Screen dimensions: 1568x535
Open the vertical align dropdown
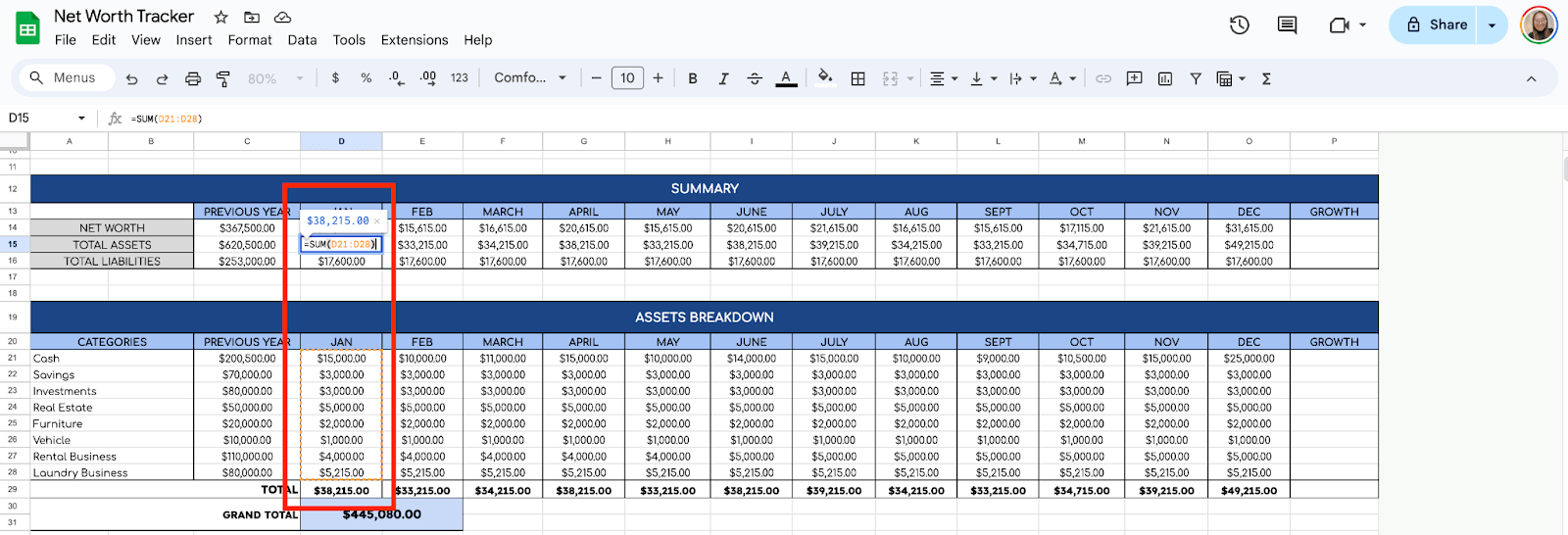[x=983, y=78]
